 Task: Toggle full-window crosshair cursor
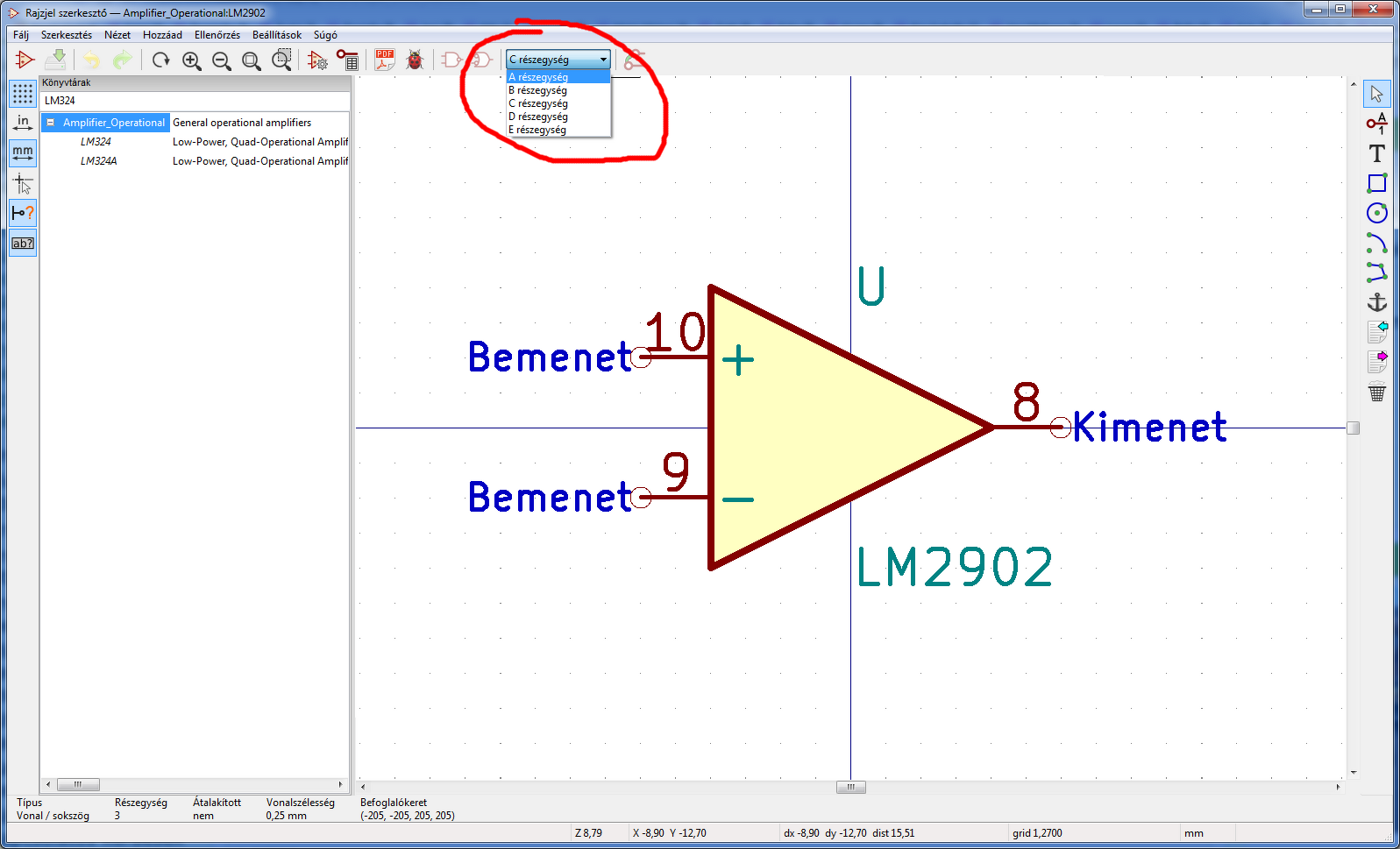click(23, 183)
